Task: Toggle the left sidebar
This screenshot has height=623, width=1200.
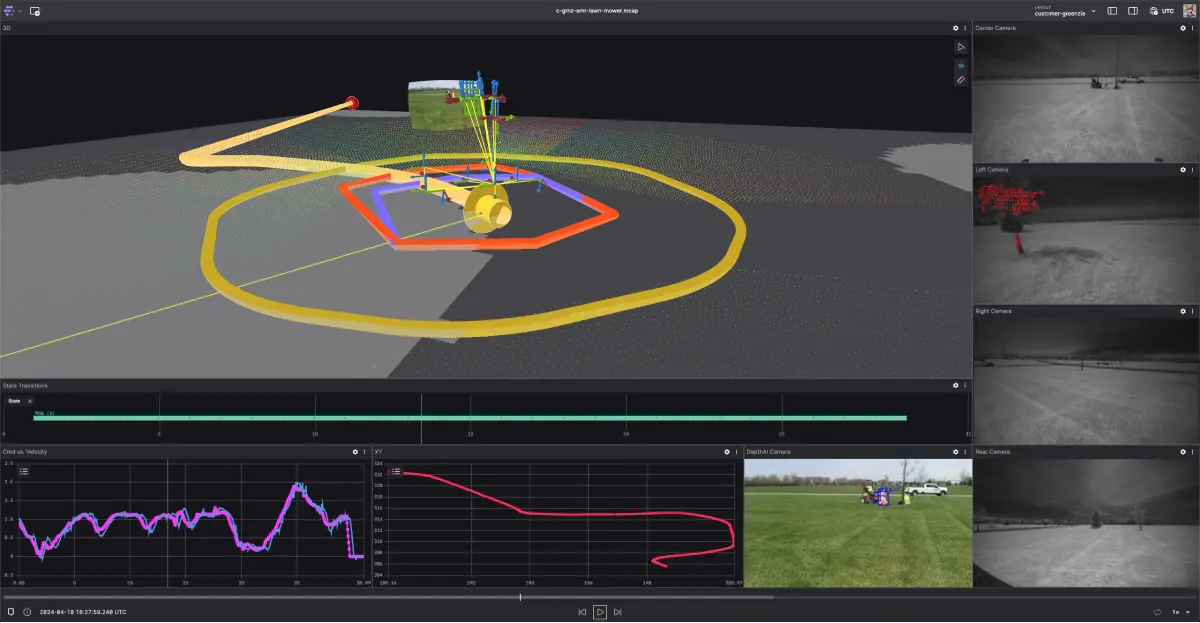Action: [x=1113, y=11]
